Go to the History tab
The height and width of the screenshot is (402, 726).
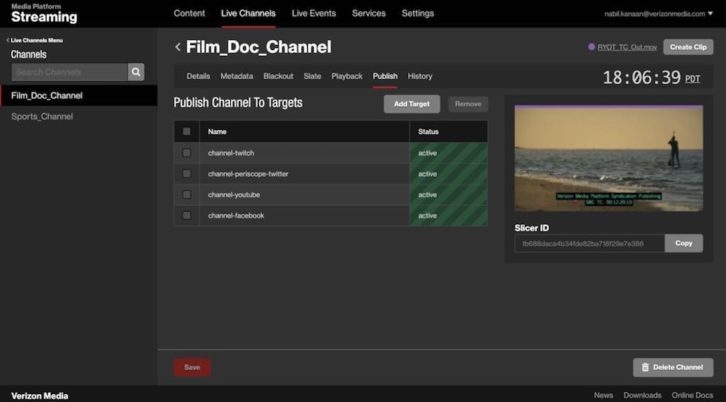[420, 76]
